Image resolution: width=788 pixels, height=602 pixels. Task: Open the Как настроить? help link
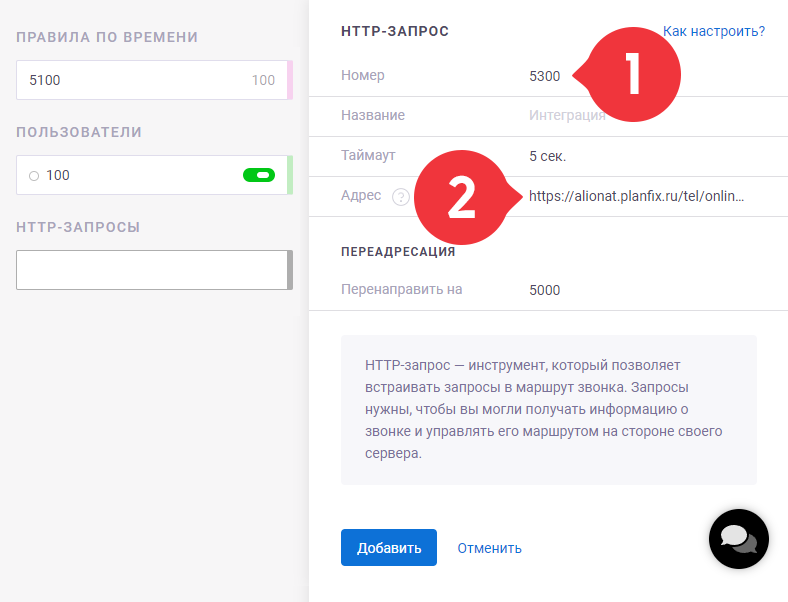click(x=714, y=31)
